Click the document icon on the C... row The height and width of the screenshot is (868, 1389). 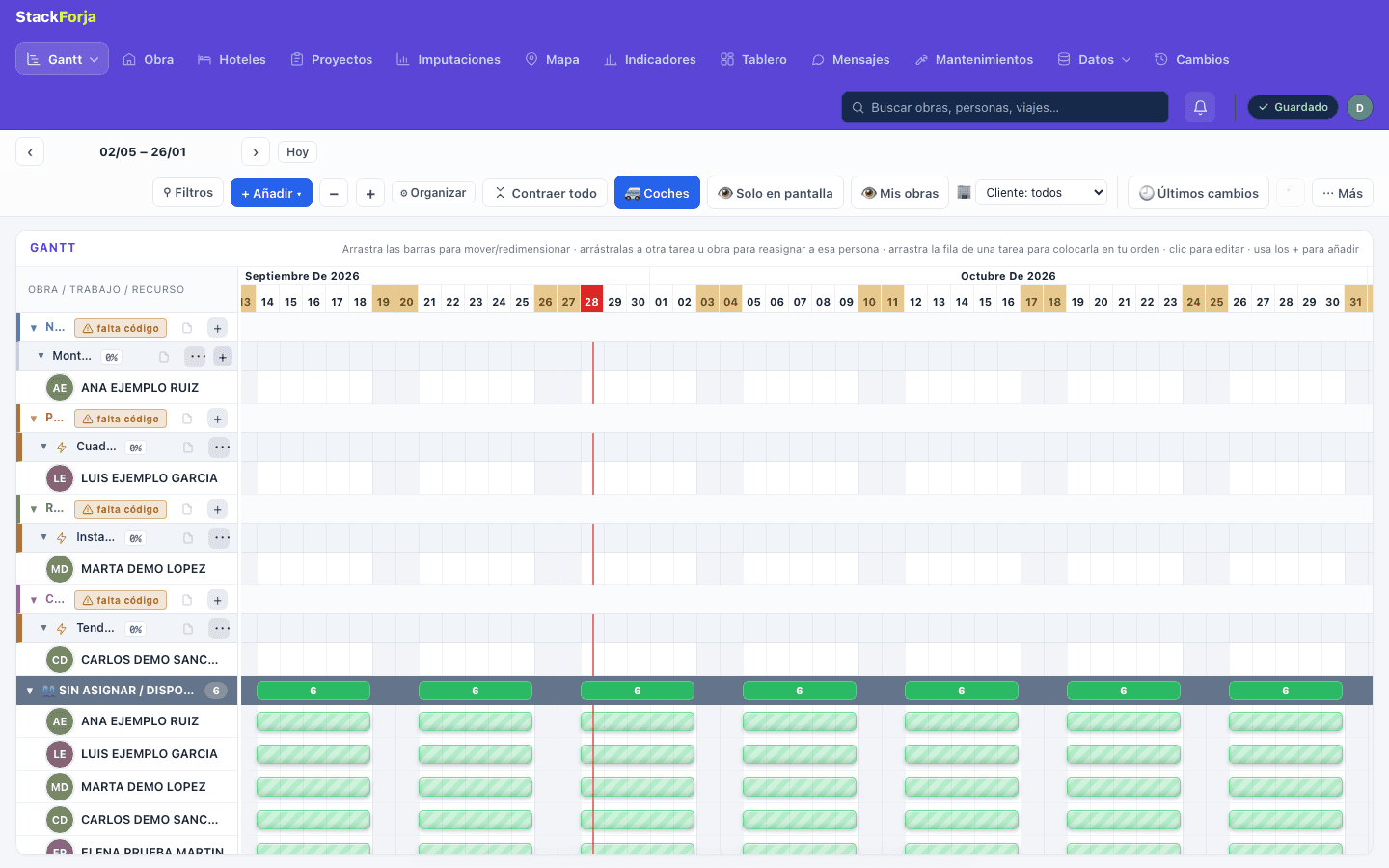click(187, 600)
